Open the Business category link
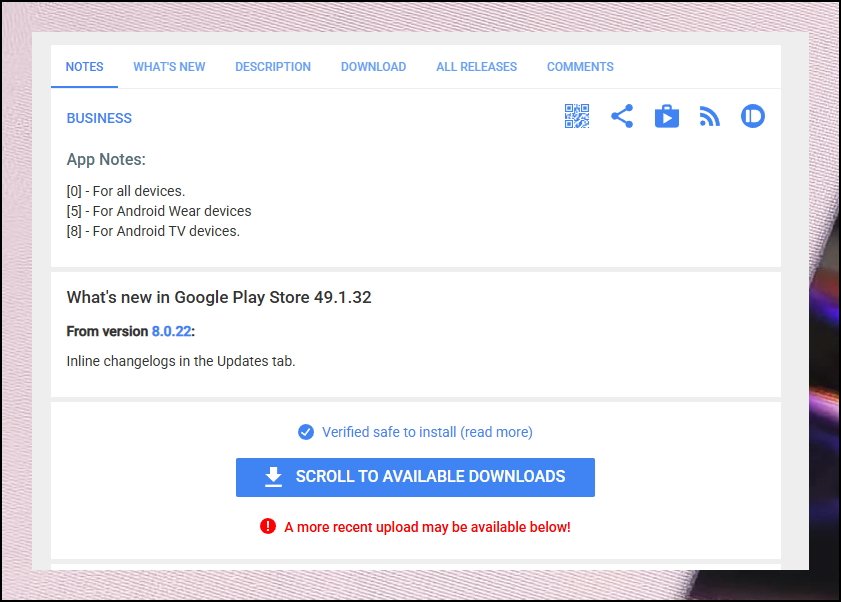 coord(99,118)
